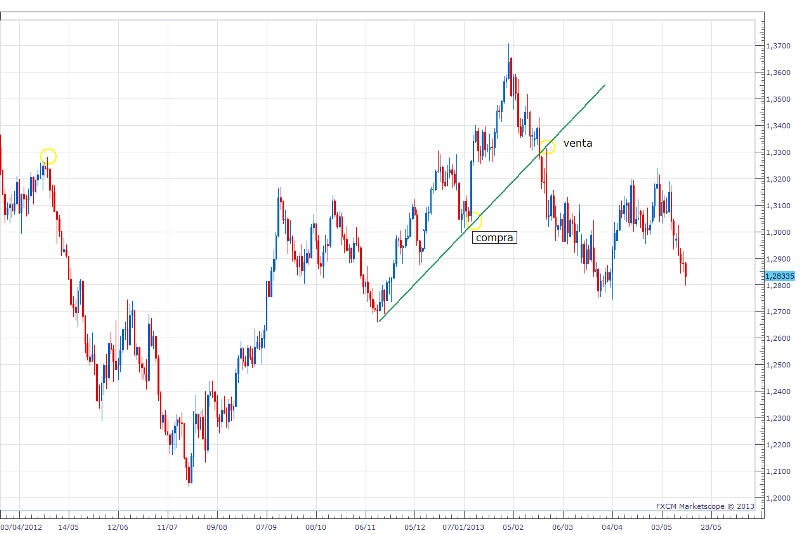
Task: Click the yellow circle above the compra label
Action: pos(474,220)
